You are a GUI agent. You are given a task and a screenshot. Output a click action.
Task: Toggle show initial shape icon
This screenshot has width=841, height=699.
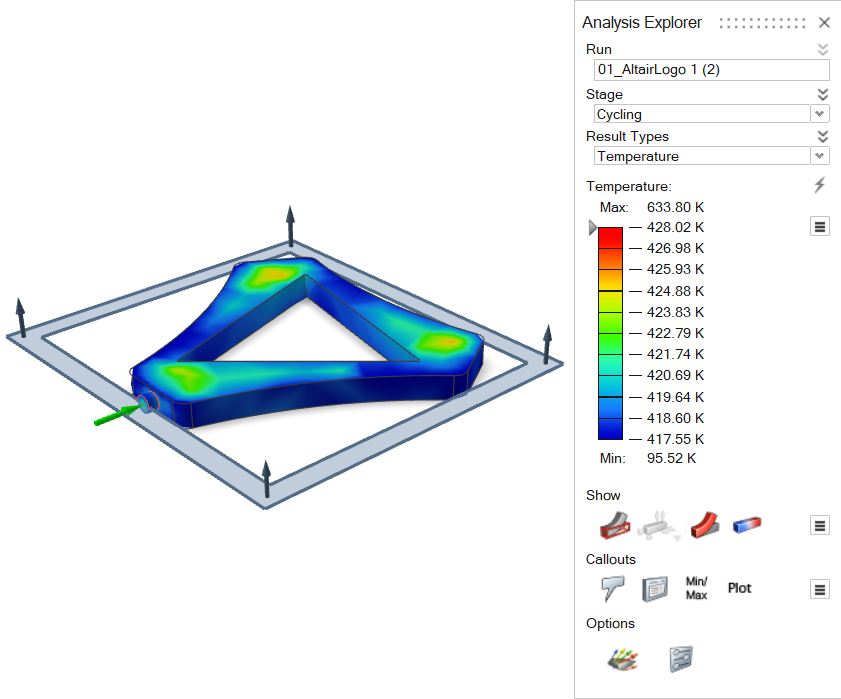pos(615,525)
